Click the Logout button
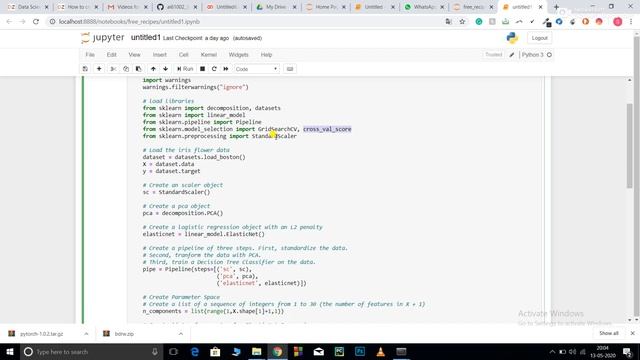This screenshot has width=640, height=360. 539,38
